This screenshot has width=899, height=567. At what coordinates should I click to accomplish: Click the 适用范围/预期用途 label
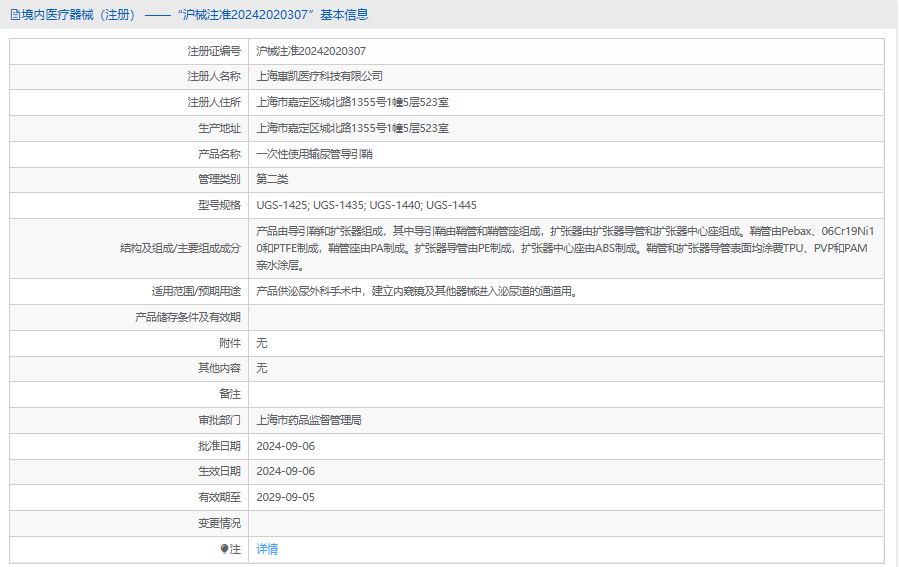click(196, 291)
